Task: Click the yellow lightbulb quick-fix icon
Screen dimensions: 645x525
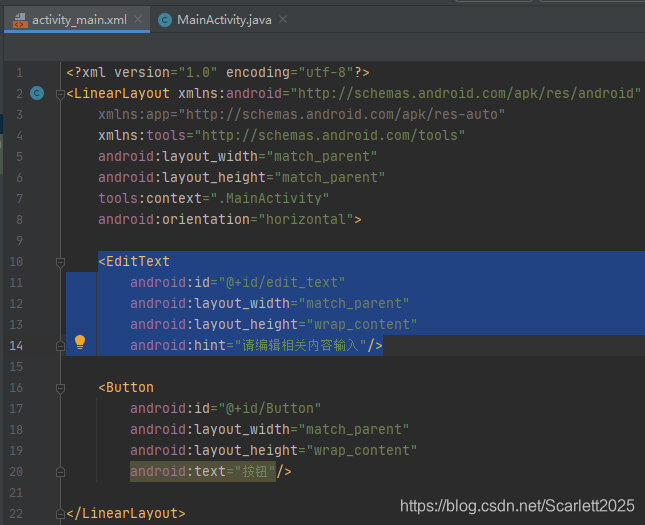Action: (x=80, y=342)
